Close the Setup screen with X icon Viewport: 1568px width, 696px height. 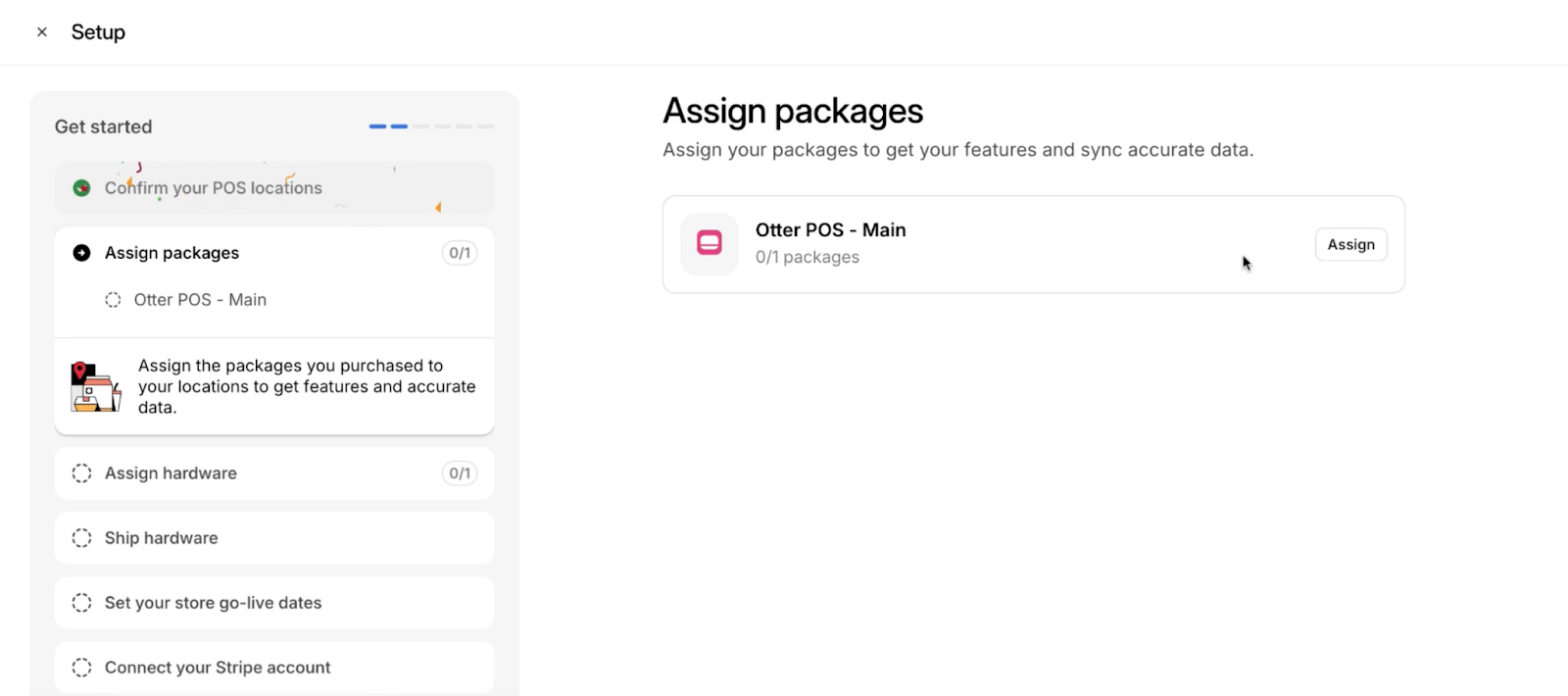pos(42,32)
